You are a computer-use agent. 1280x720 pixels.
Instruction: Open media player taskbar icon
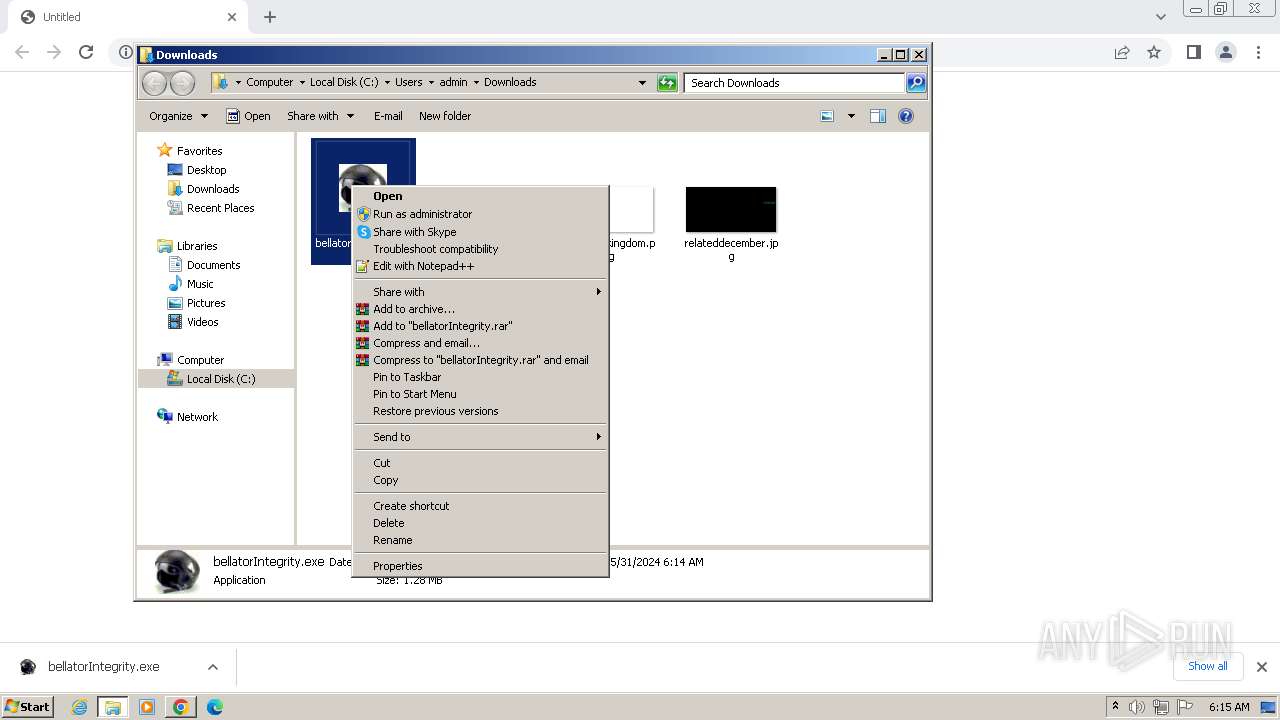click(x=147, y=707)
